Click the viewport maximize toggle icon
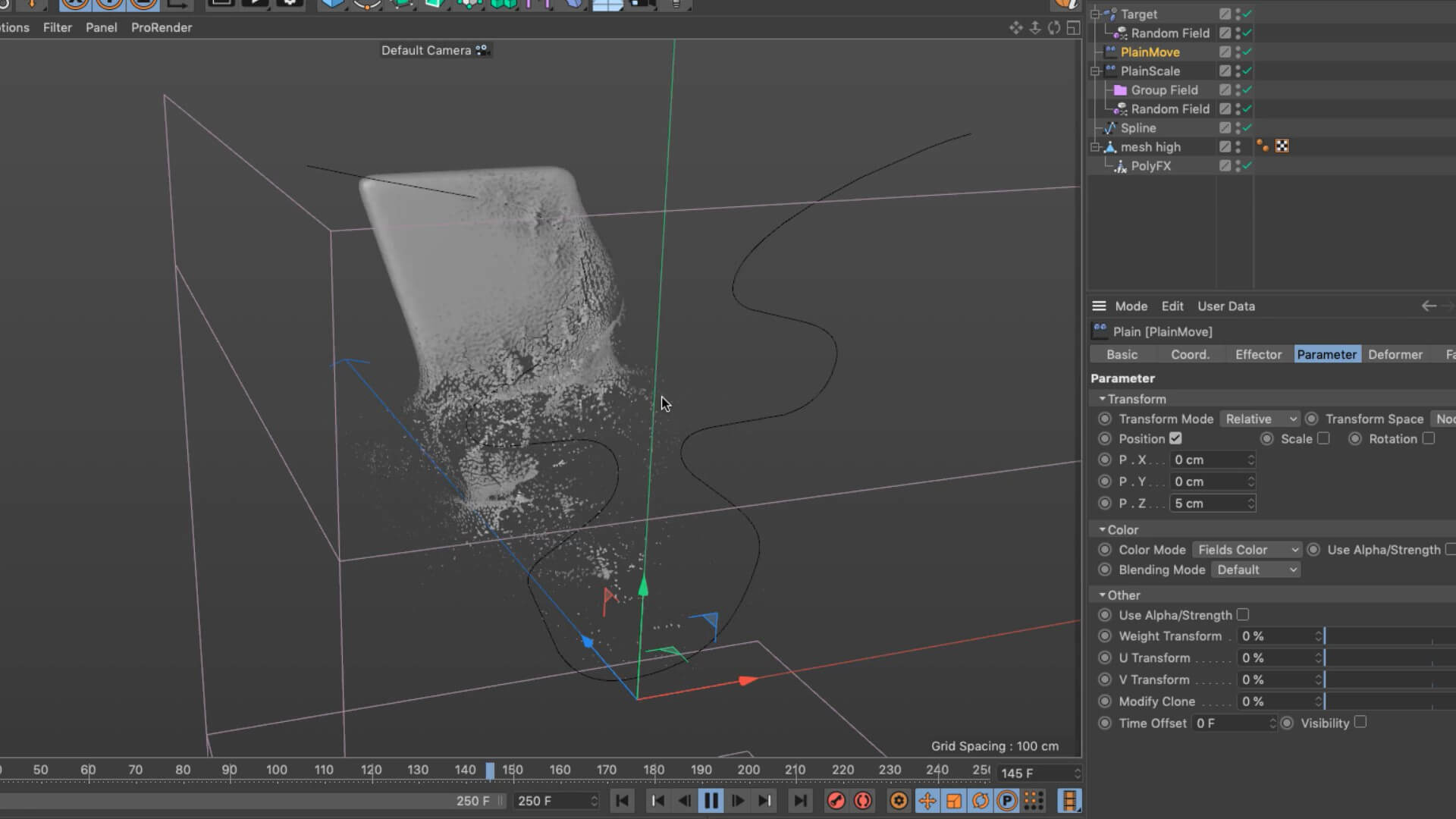The height and width of the screenshot is (819, 1456). point(1073,28)
